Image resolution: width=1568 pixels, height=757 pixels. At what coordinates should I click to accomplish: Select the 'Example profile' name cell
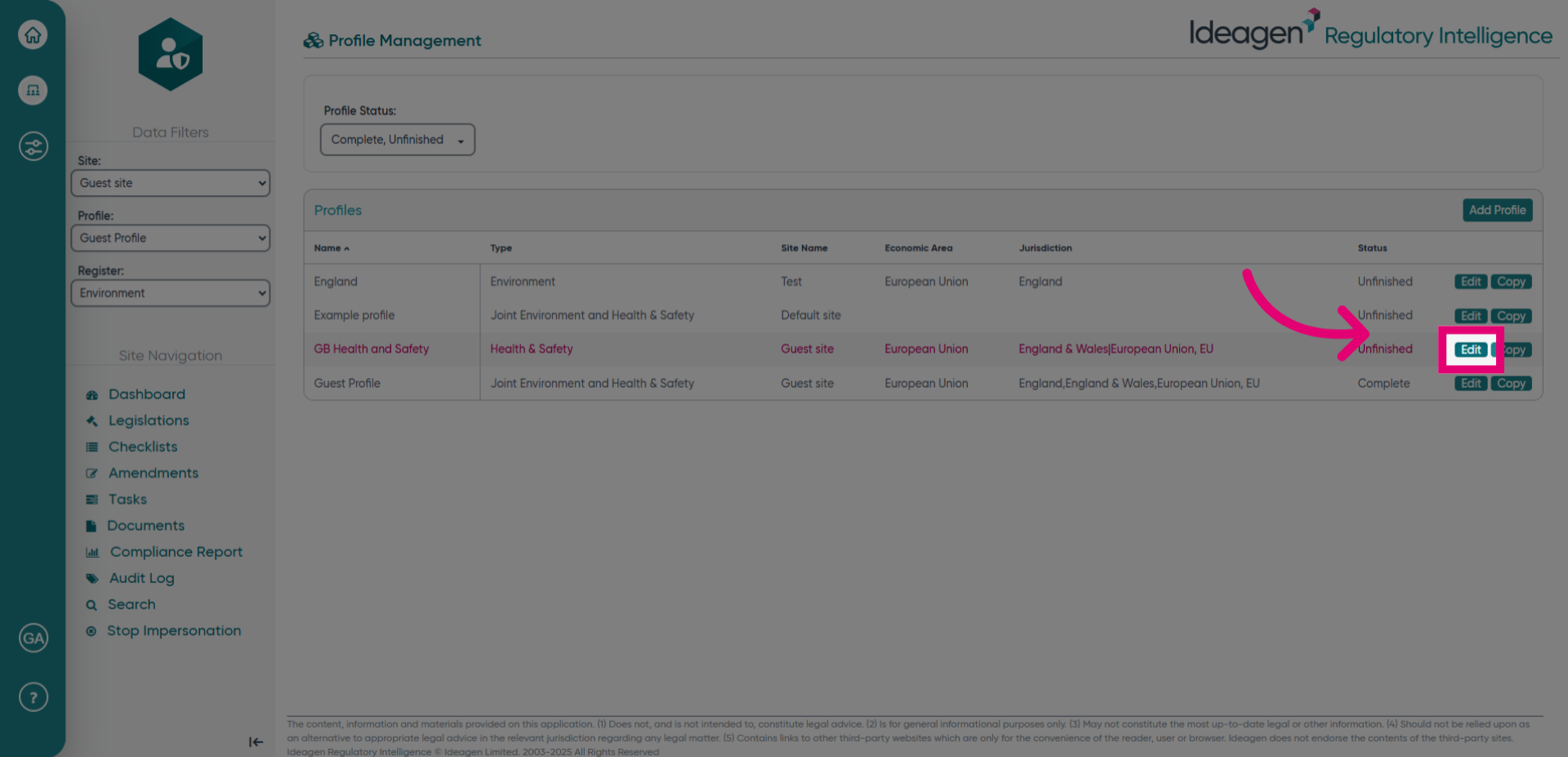point(354,315)
